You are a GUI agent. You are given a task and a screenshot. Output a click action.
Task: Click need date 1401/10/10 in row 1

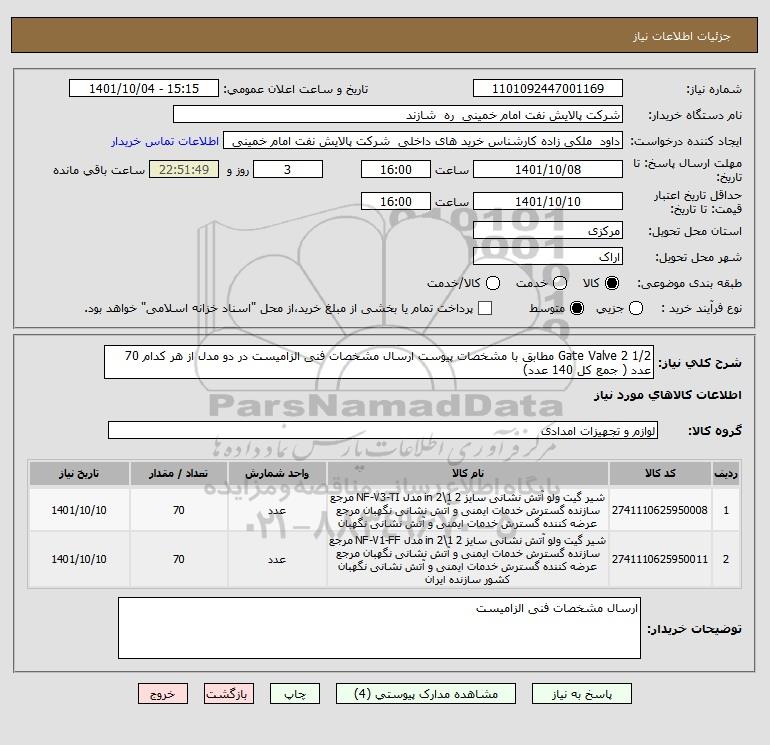coord(79,510)
